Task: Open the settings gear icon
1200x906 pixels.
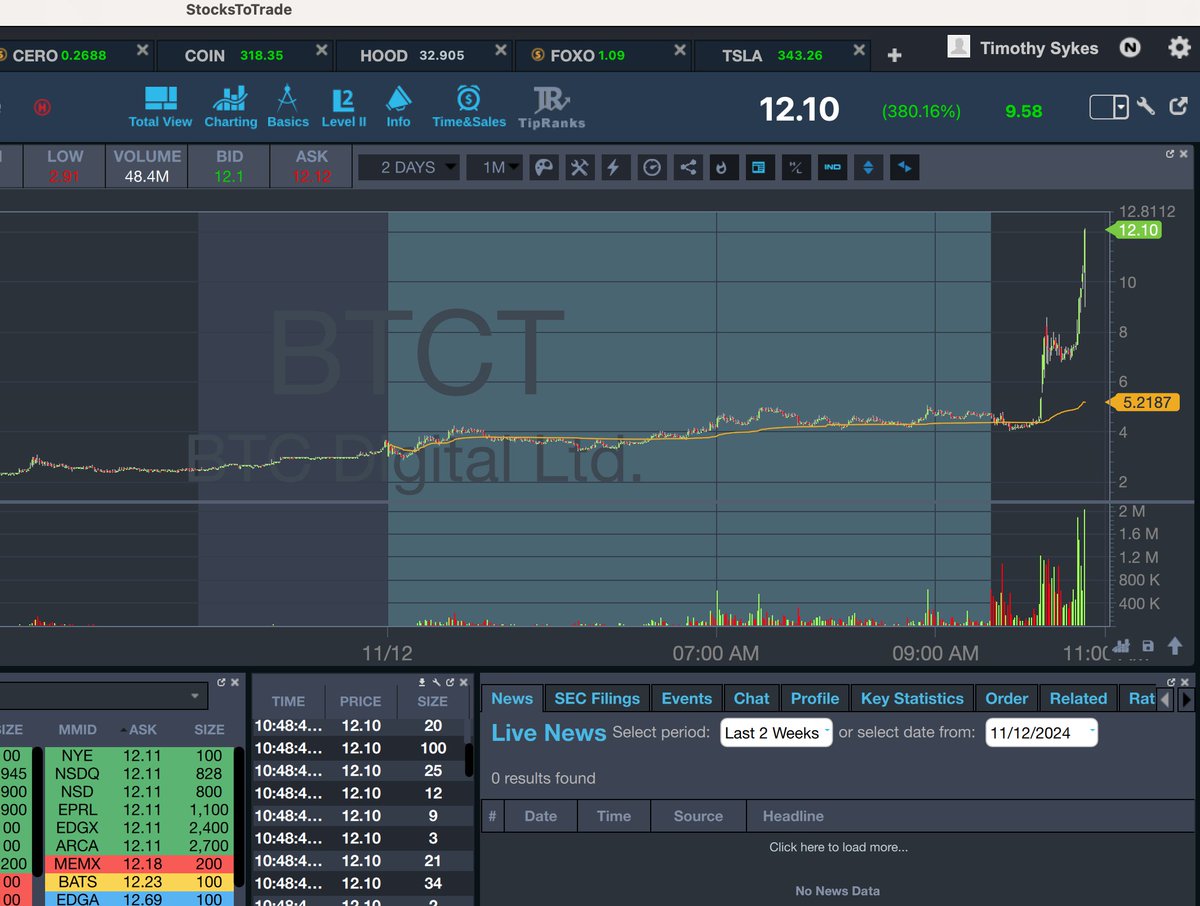Action: 1179,47
